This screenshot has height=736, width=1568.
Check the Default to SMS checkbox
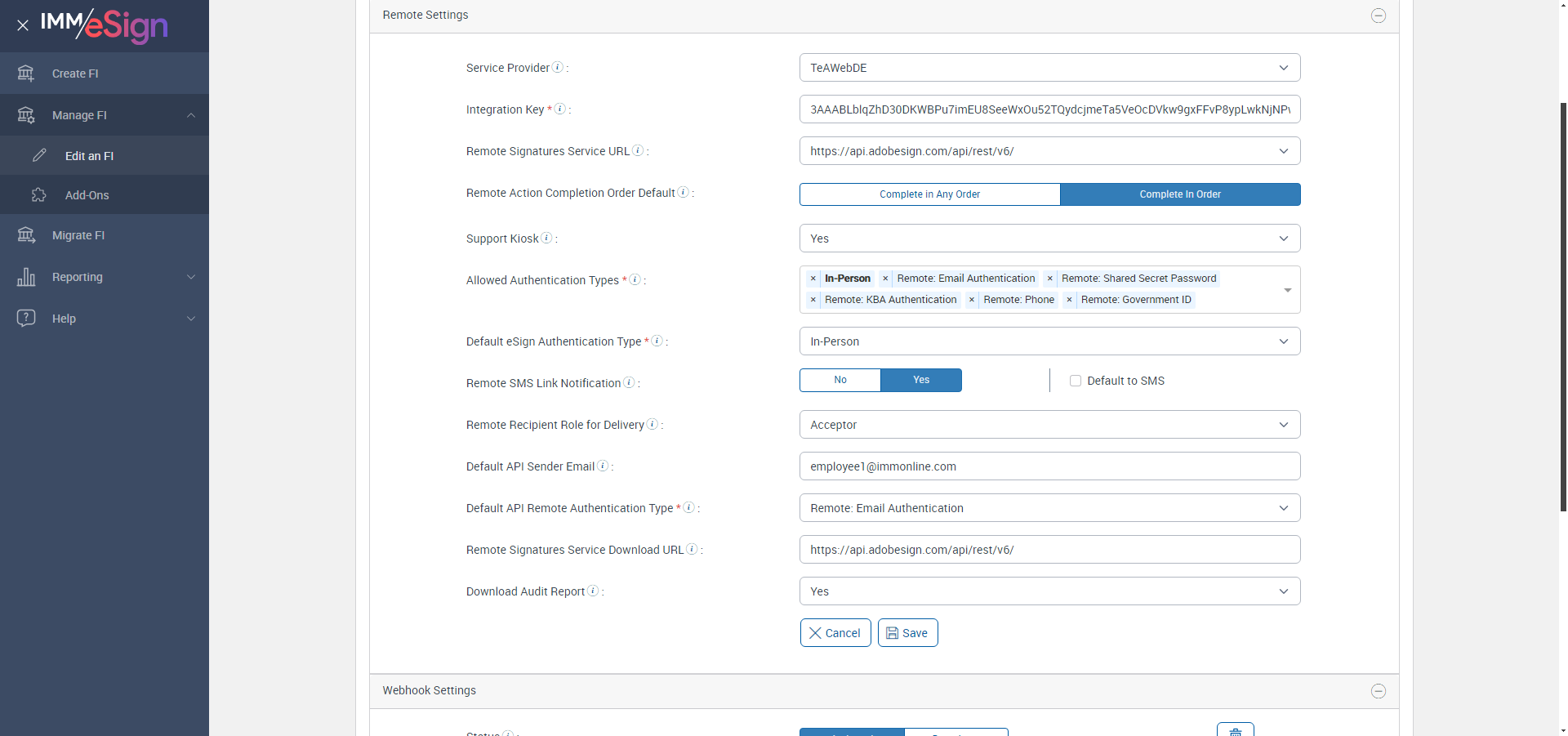1076,381
